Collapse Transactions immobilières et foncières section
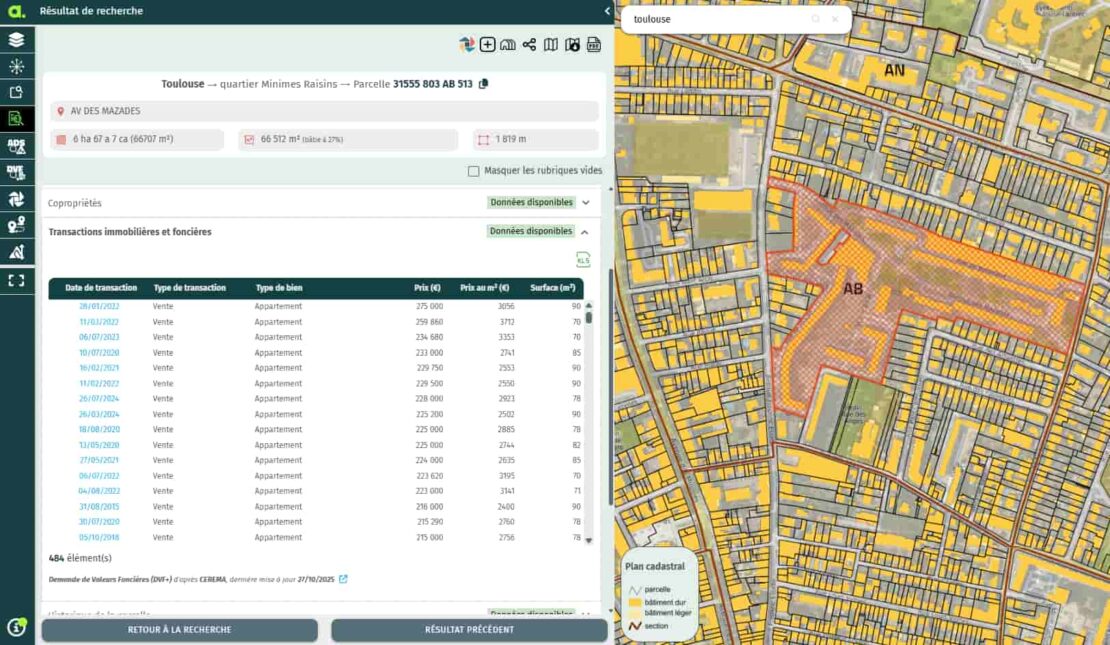 pyautogui.click(x=586, y=232)
